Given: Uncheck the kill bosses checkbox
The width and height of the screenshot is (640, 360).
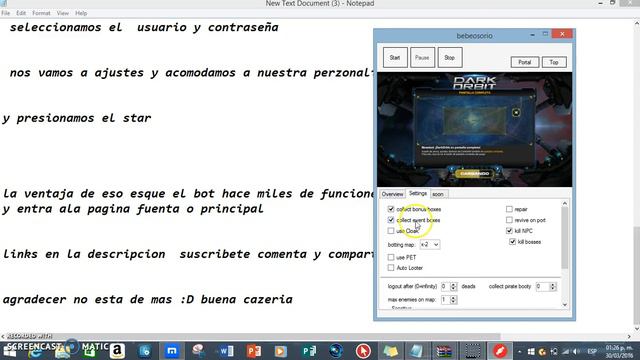Looking at the screenshot, I should pos(512,242).
